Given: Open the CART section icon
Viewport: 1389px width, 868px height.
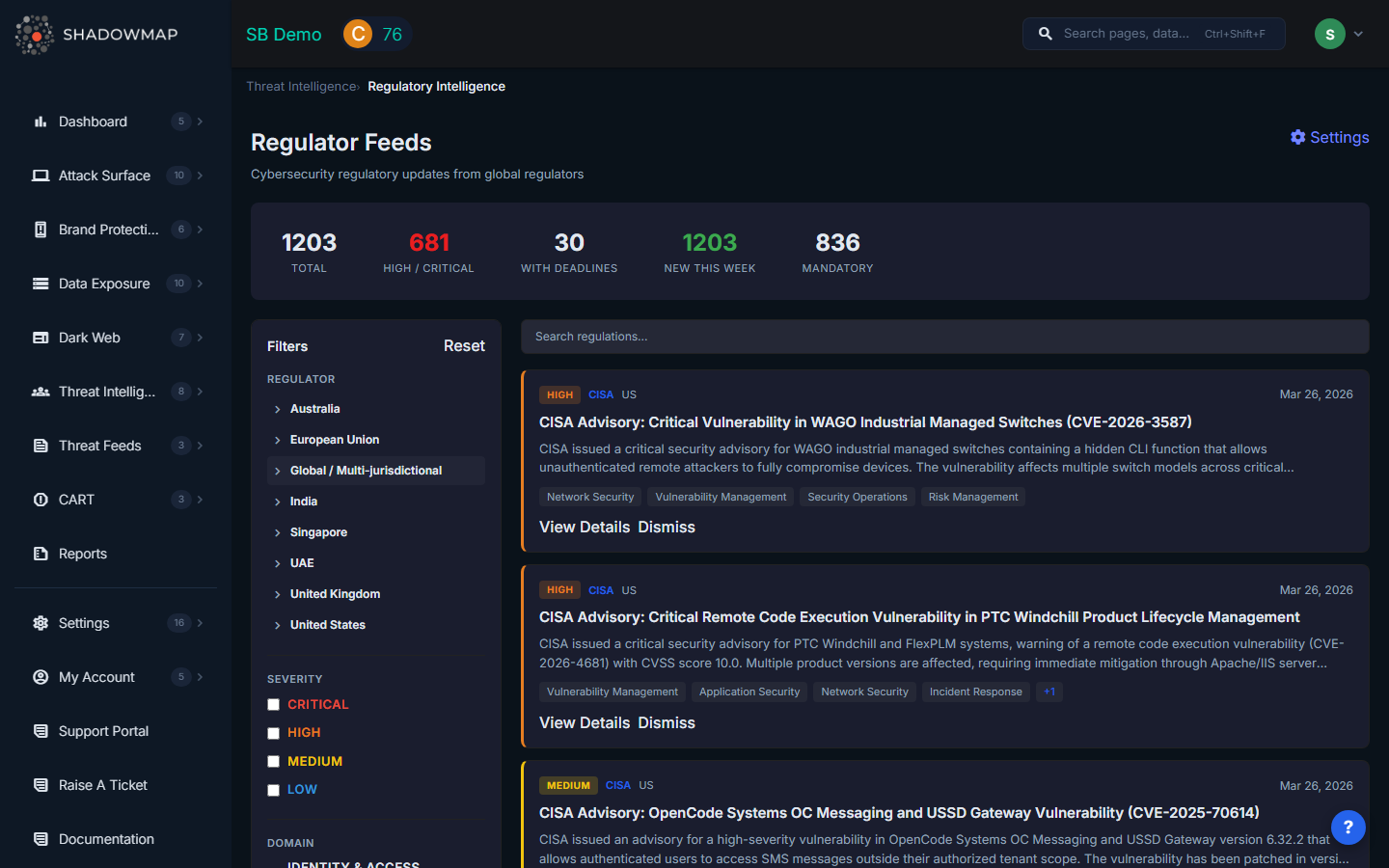Looking at the screenshot, I should (x=41, y=500).
